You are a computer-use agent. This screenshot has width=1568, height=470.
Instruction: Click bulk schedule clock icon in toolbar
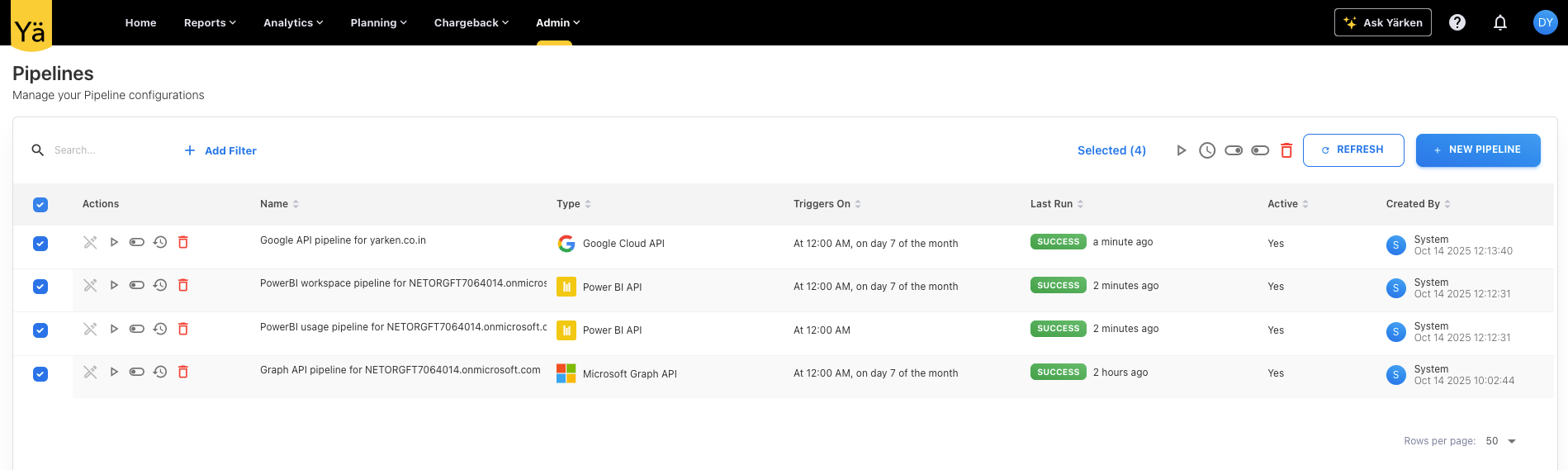tap(1206, 150)
